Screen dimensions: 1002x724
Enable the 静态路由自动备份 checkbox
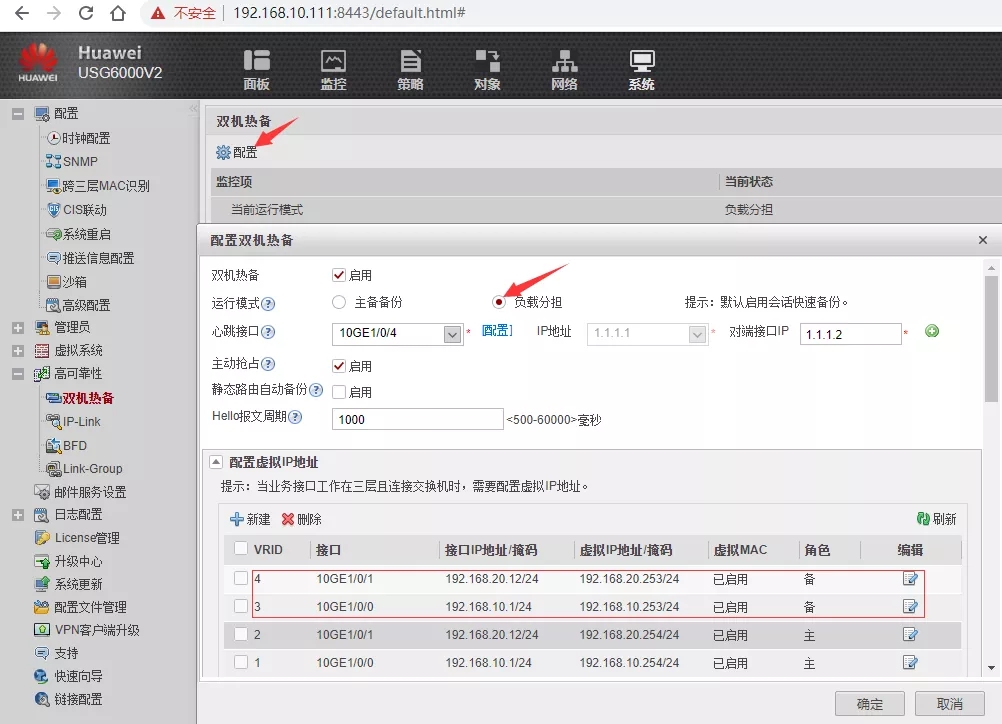pos(339,392)
